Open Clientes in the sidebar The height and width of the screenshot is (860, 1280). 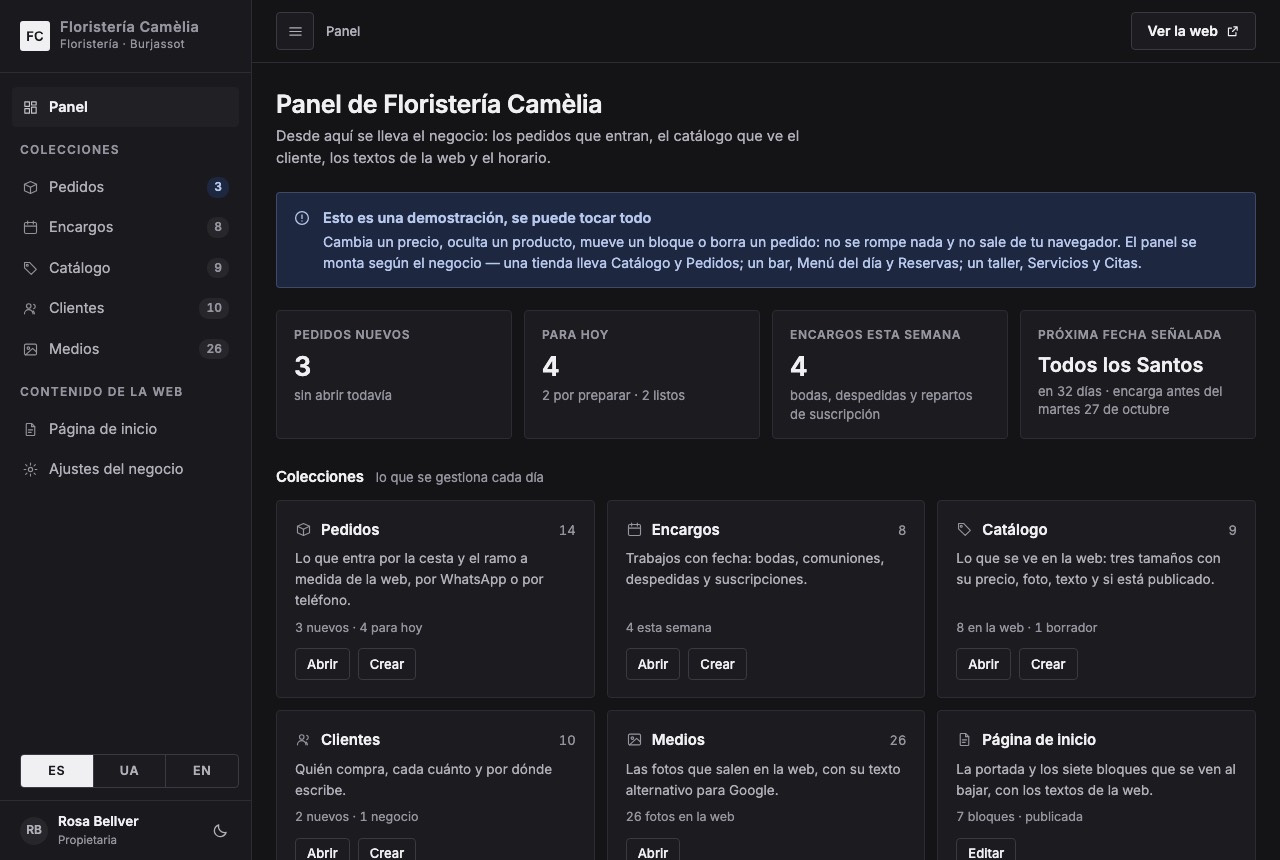125,308
